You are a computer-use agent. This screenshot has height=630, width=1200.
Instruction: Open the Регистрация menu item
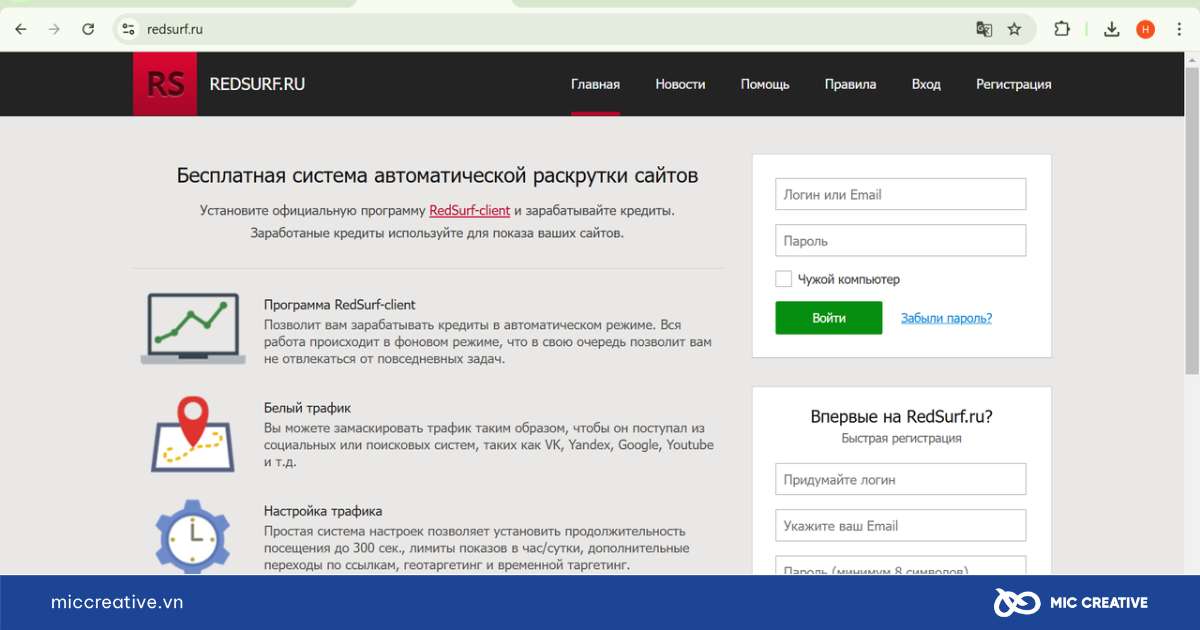[1013, 84]
